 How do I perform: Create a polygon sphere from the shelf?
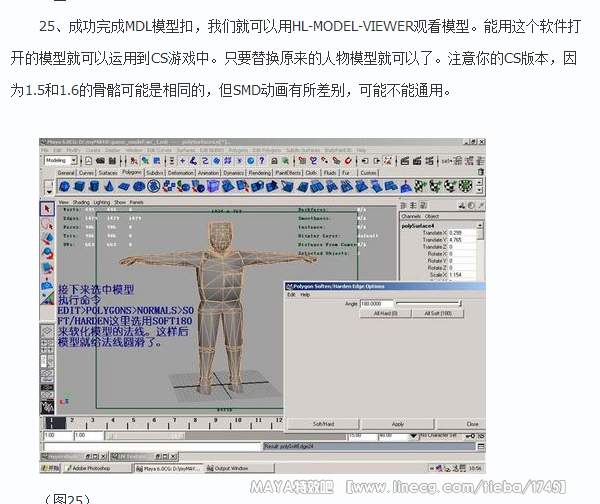[x=65, y=186]
